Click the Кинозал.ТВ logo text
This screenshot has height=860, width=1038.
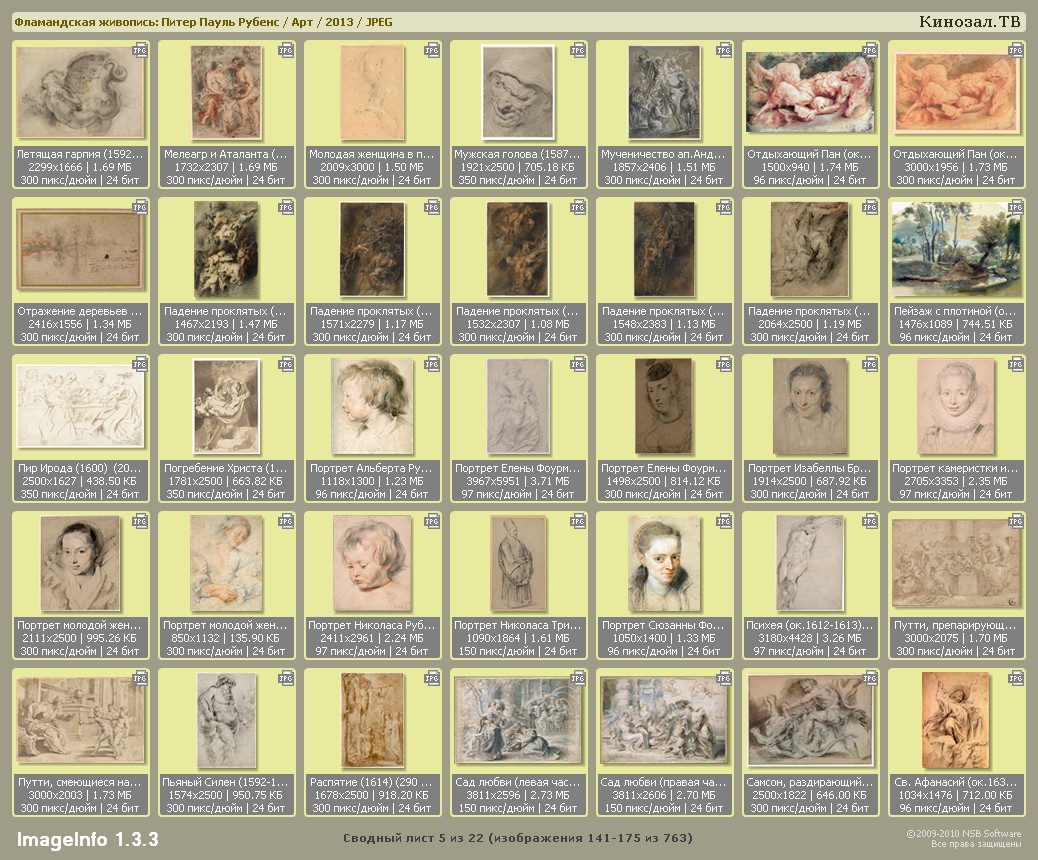(970, 22)
